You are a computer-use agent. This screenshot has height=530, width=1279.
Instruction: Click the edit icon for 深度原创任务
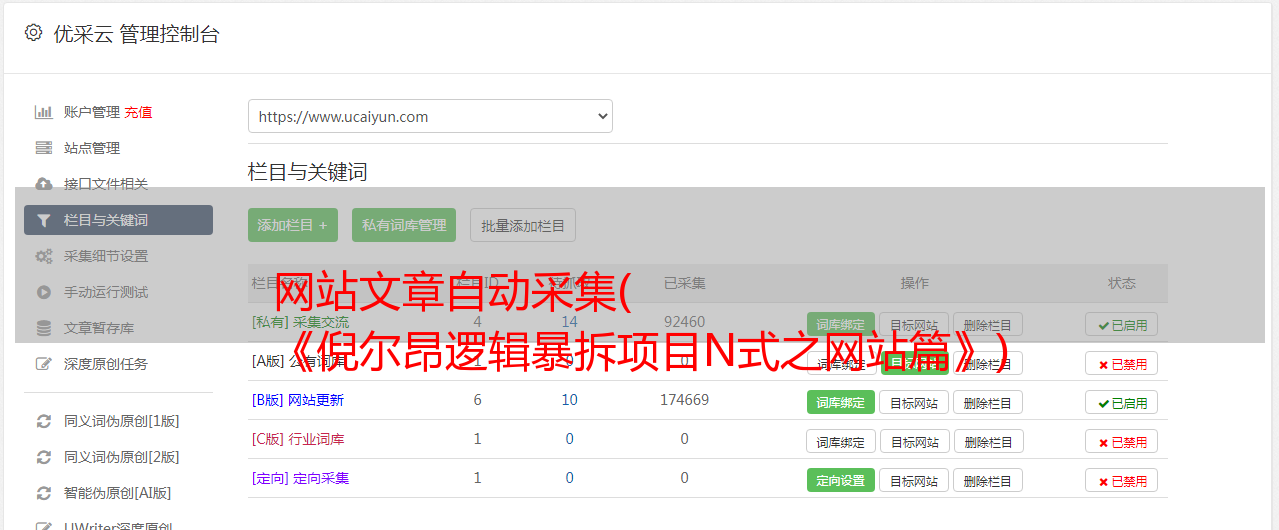(43, 364)
